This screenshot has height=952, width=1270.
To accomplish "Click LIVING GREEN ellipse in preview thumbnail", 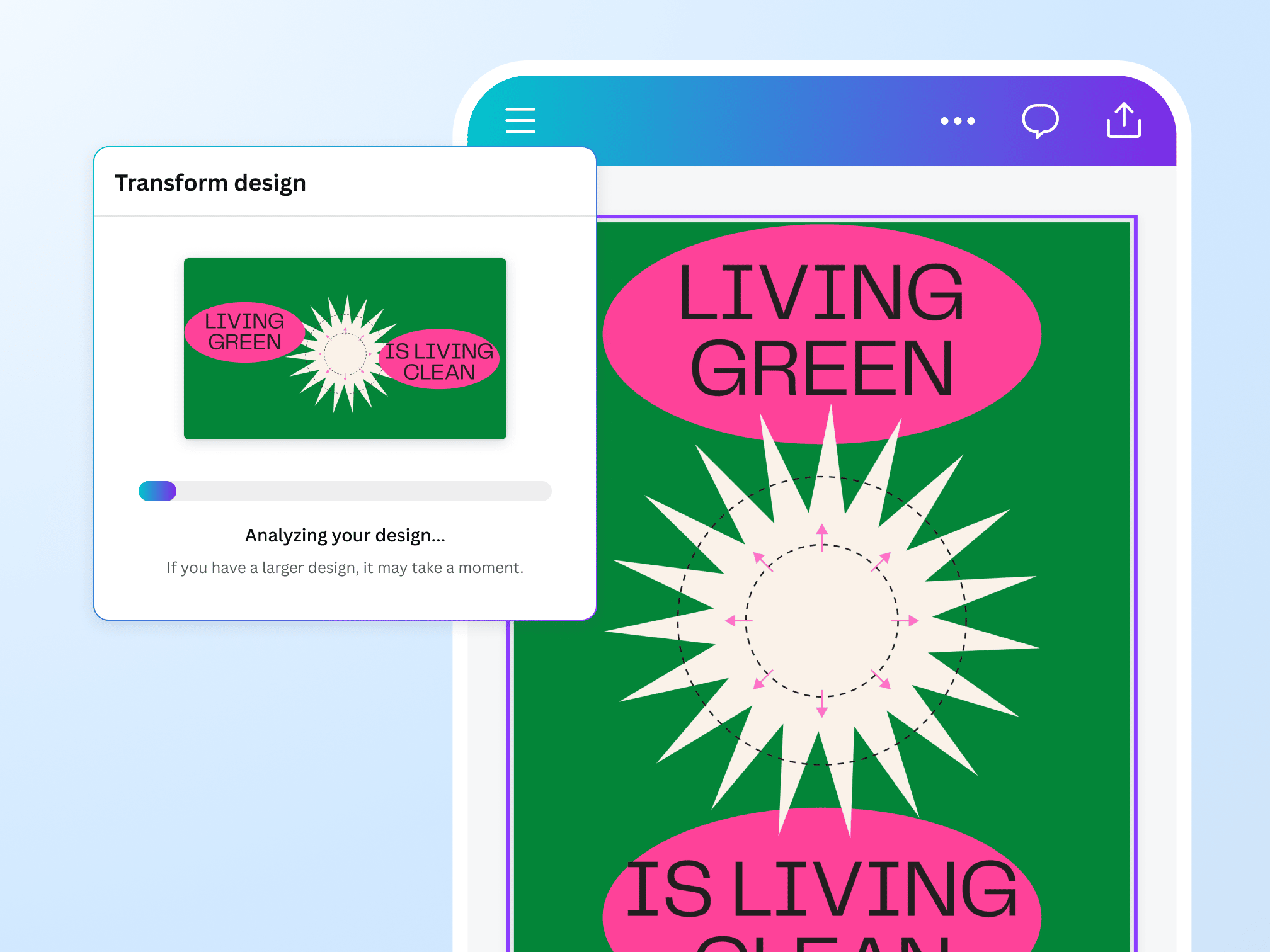I will [244, 332].
